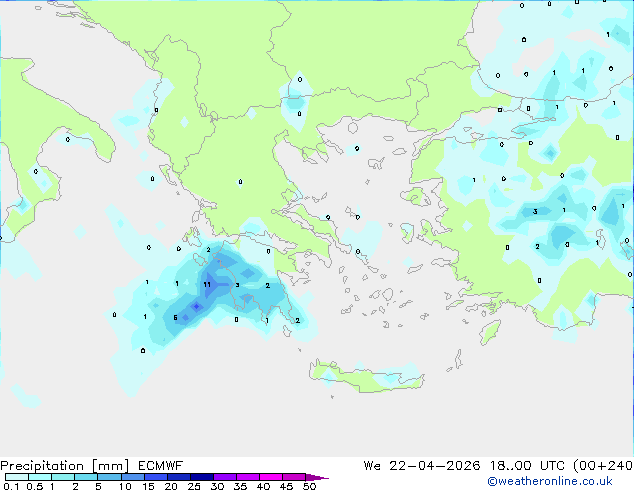Select the 25–30 mm legend swatch
Viewport: 634px width, 490px height.
(x=201, y=477)
